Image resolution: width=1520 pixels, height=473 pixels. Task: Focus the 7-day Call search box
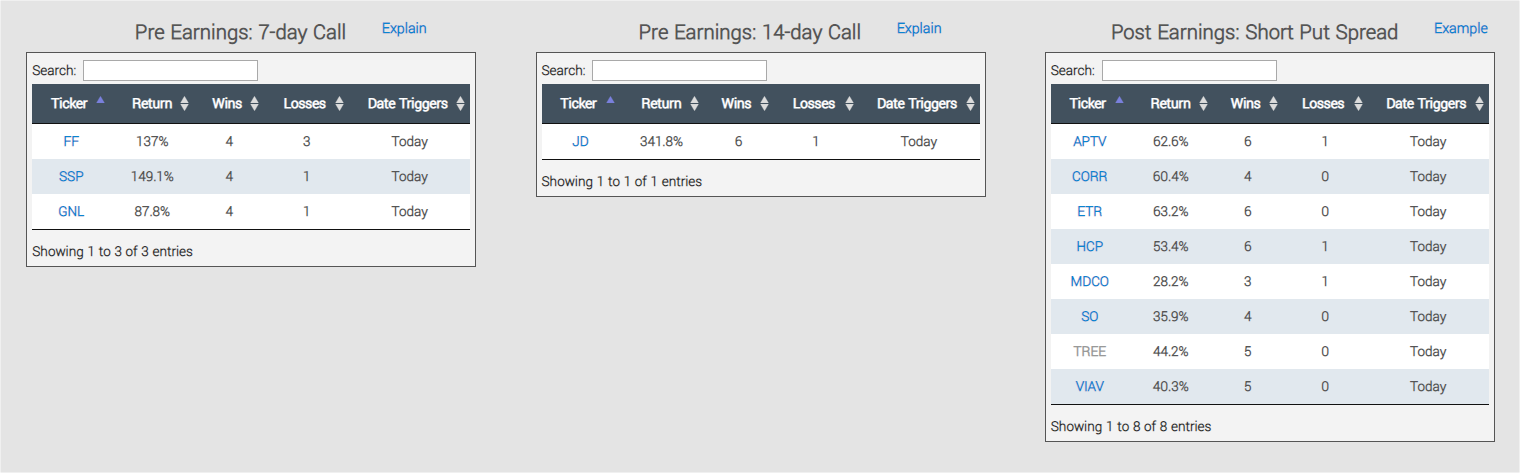170,71
